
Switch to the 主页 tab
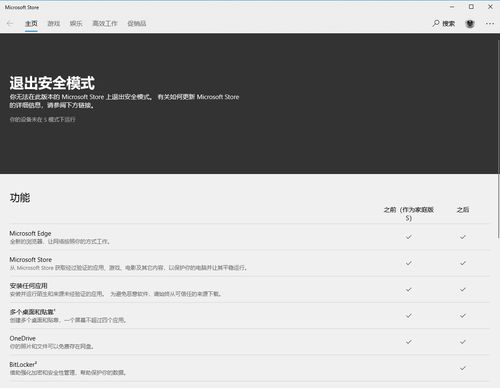[31, 23]
